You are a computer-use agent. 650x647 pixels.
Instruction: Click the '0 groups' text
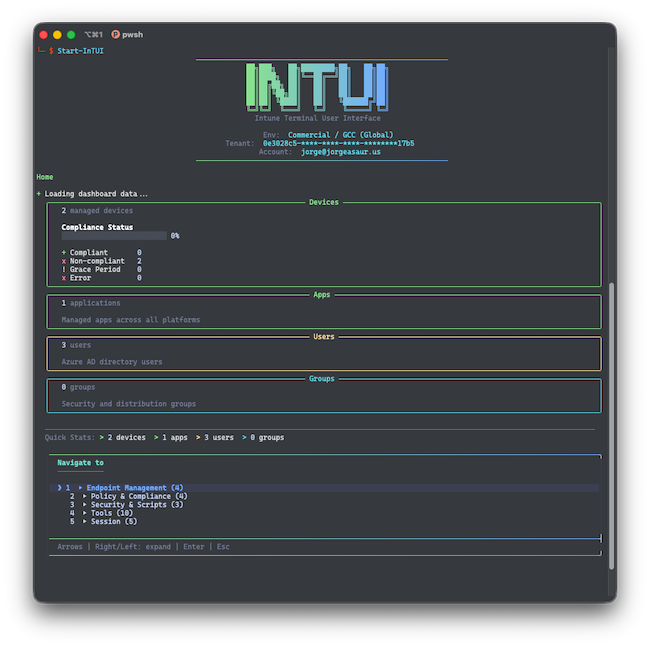point(78,387)
